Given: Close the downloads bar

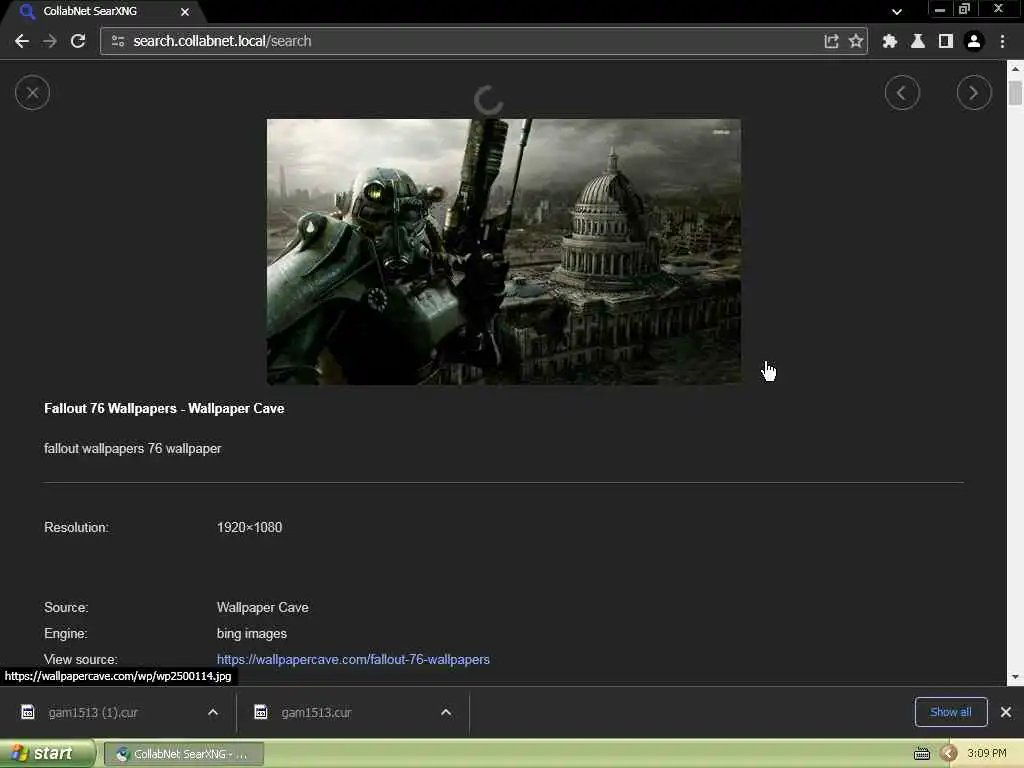Looking at the screenshot, I should [1006, 712].
